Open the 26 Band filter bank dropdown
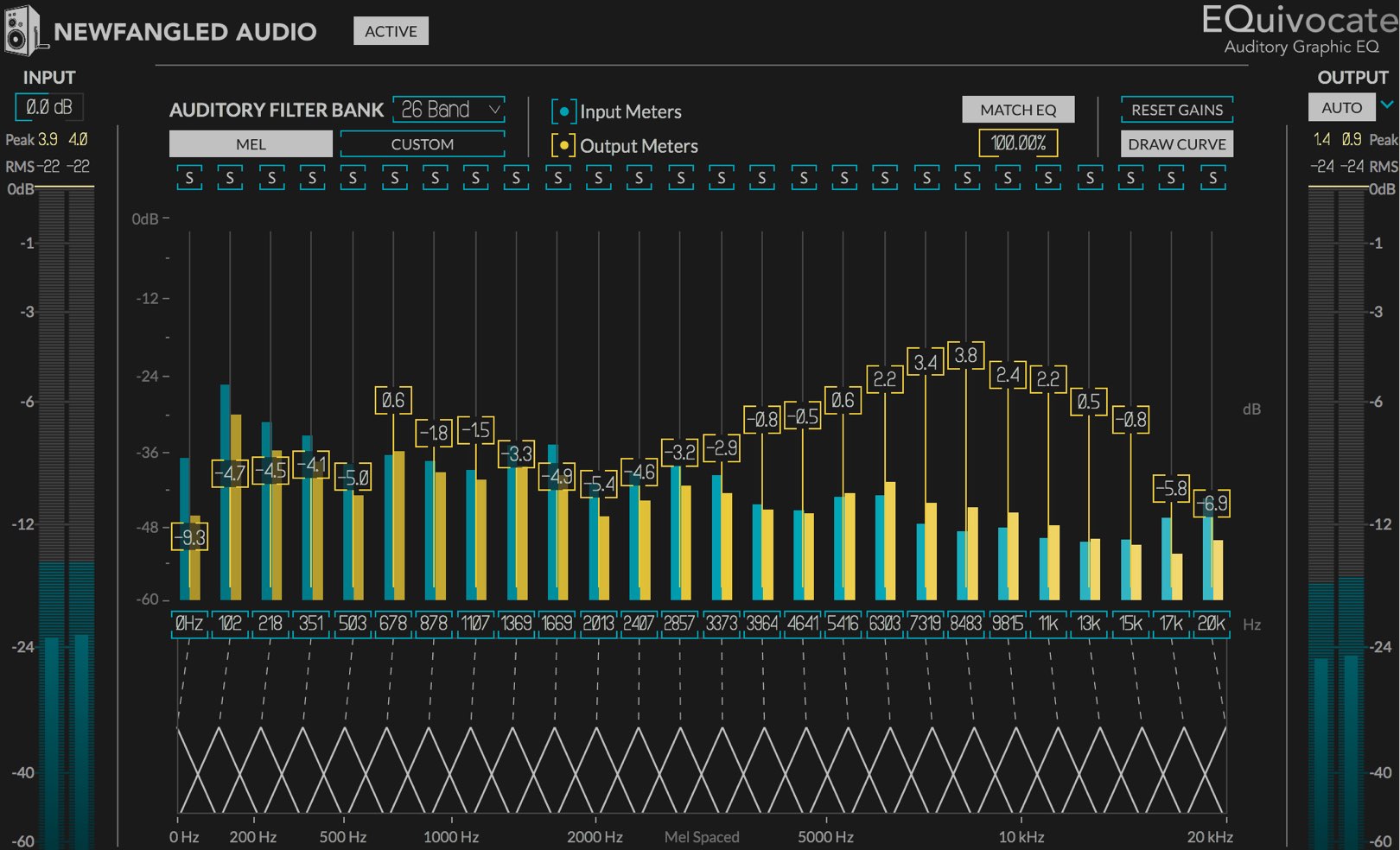The width and height of the screenshot is (1400, 850). [x=449, y=110]
